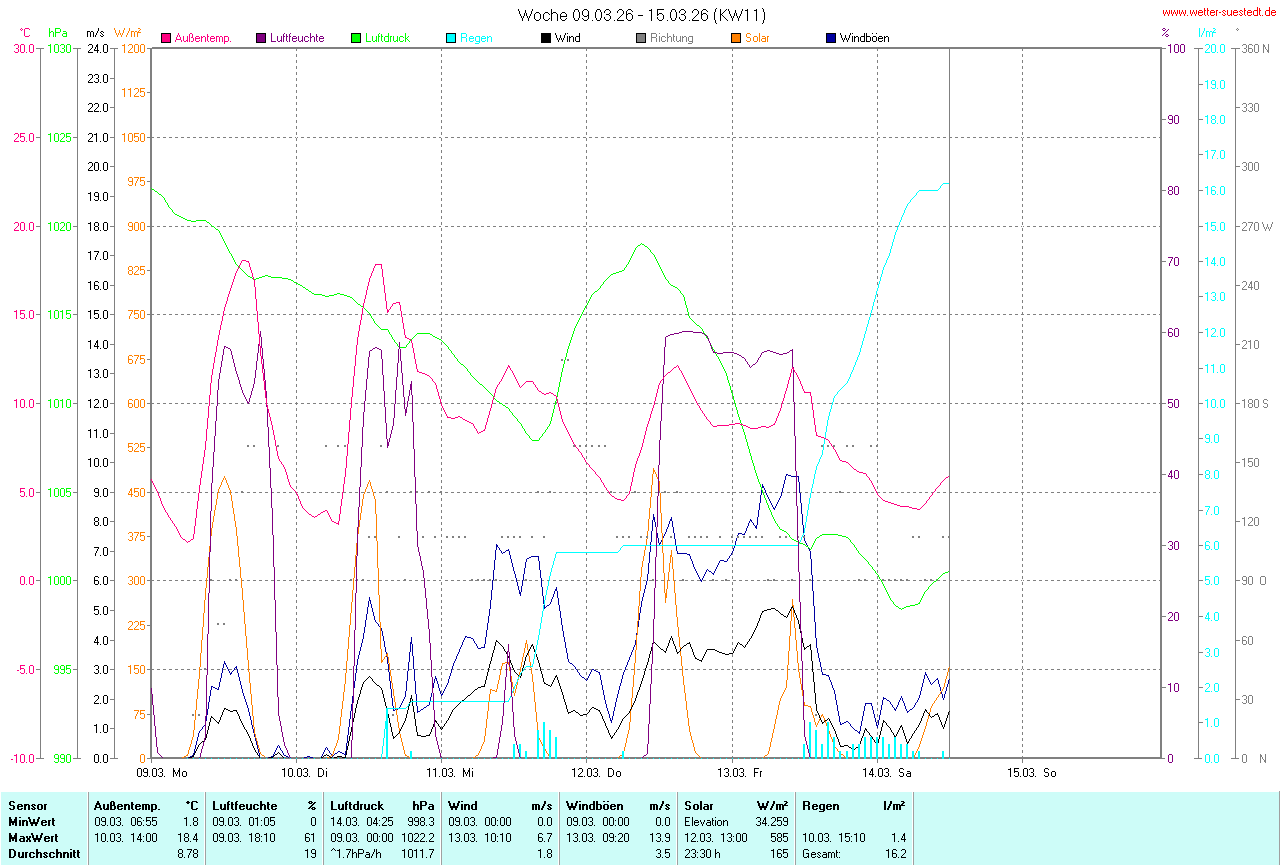Click the MaxWert row label
1280x865 pixels.
(32, 837)
